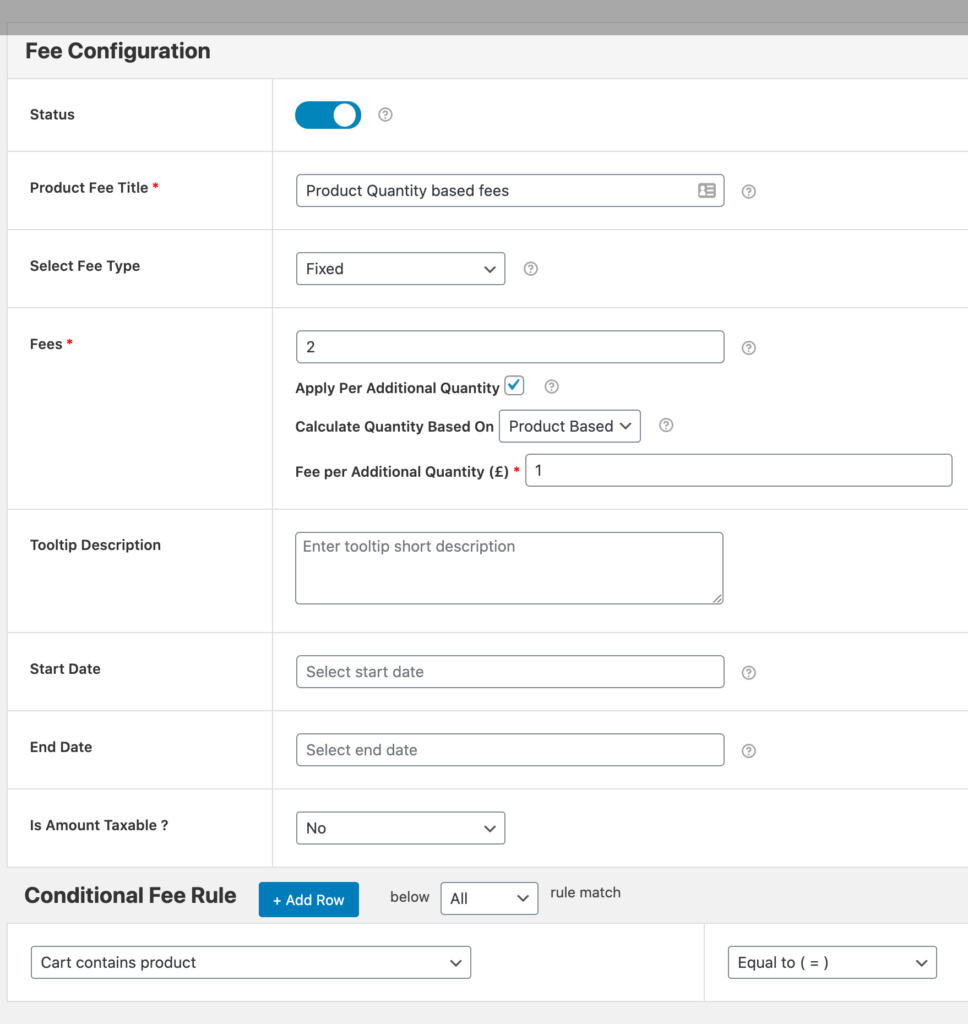The width and height of the screenshot is (968, 1024).
Task: Click the Apply Per Additional Quantity label
Action: click(x=397, y=388)
